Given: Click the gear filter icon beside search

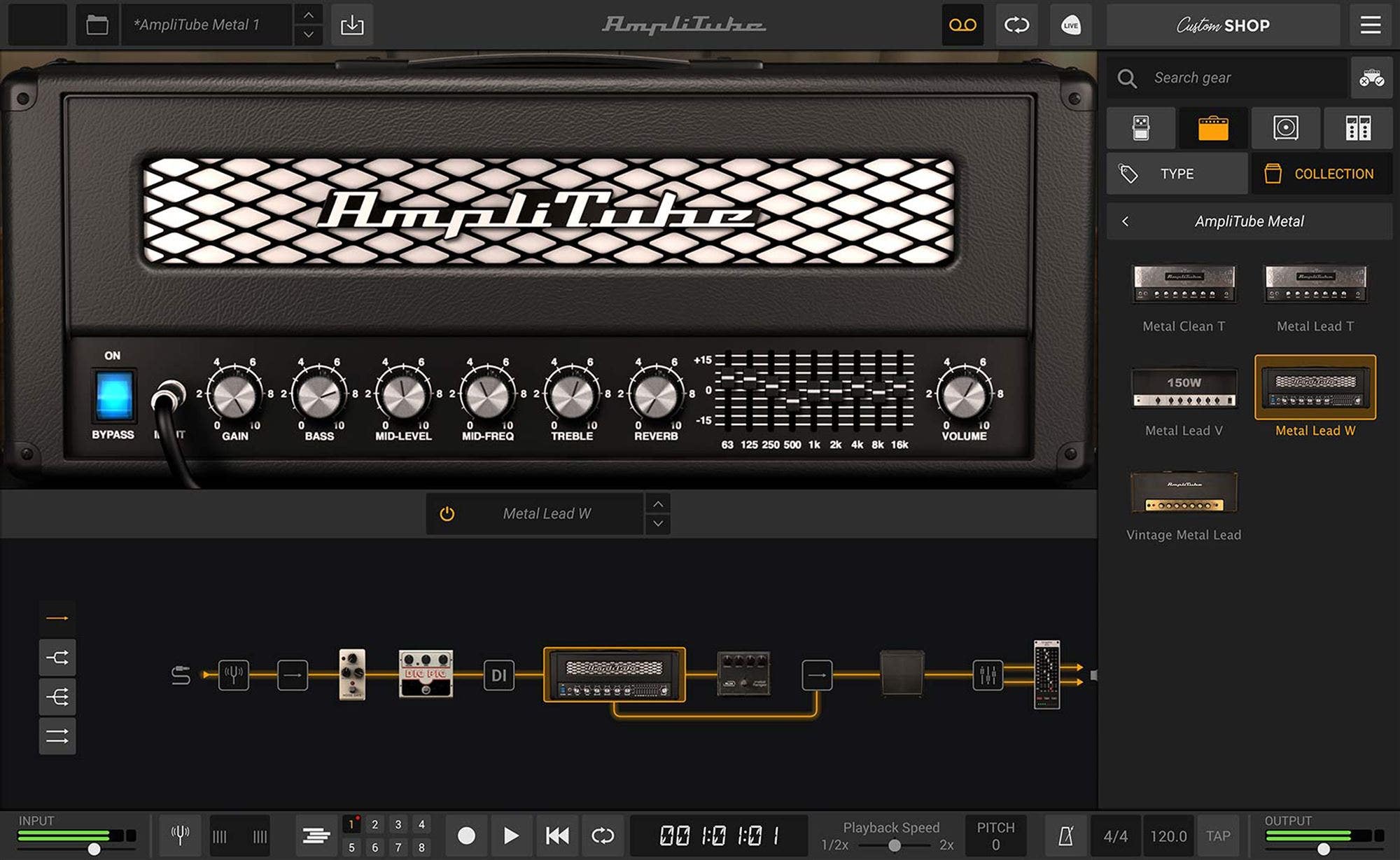Looking at the screenshot, I should click(1371, 78).
